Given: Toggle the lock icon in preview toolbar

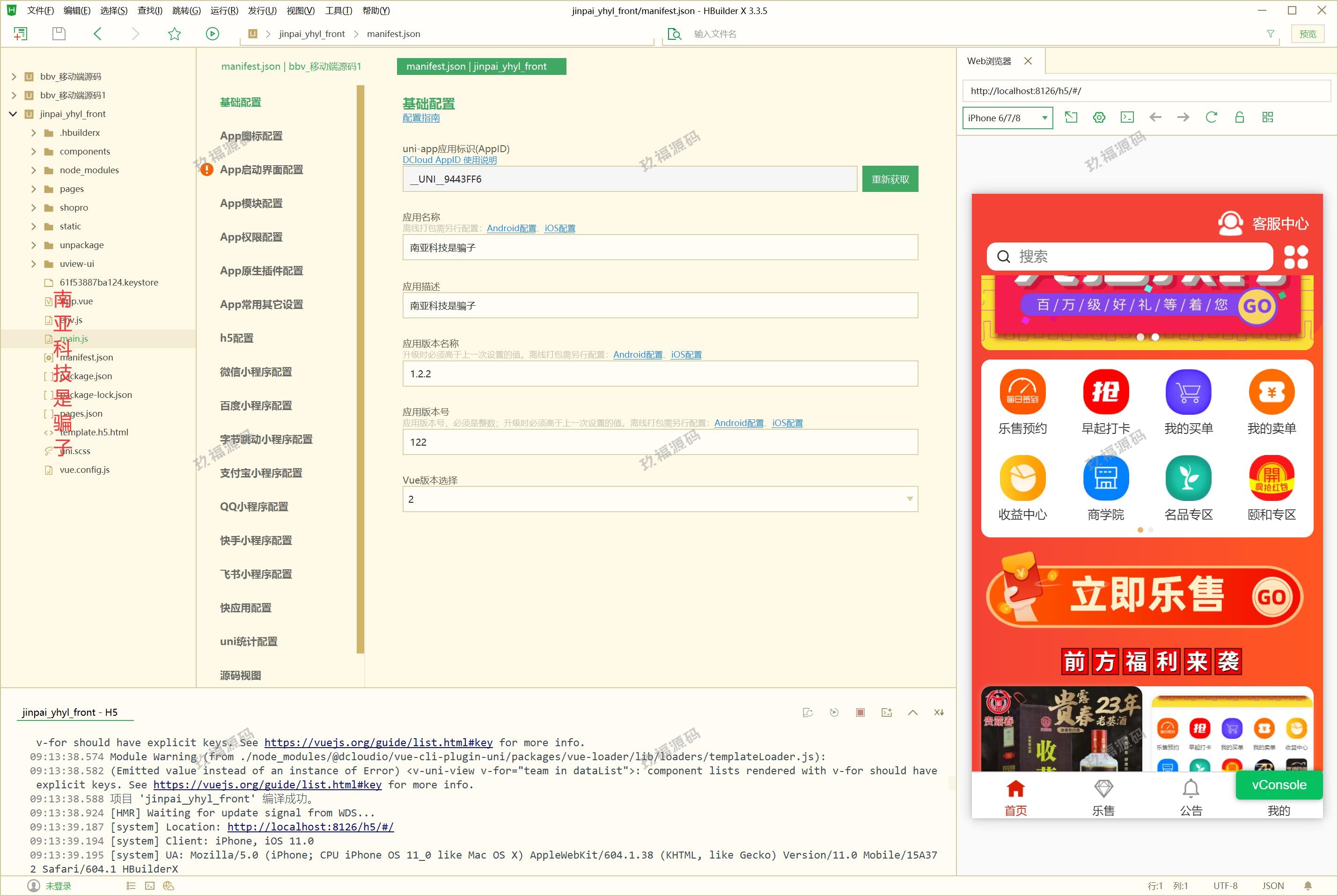Looking at the screenshot, I should [x=1240, y=117].
